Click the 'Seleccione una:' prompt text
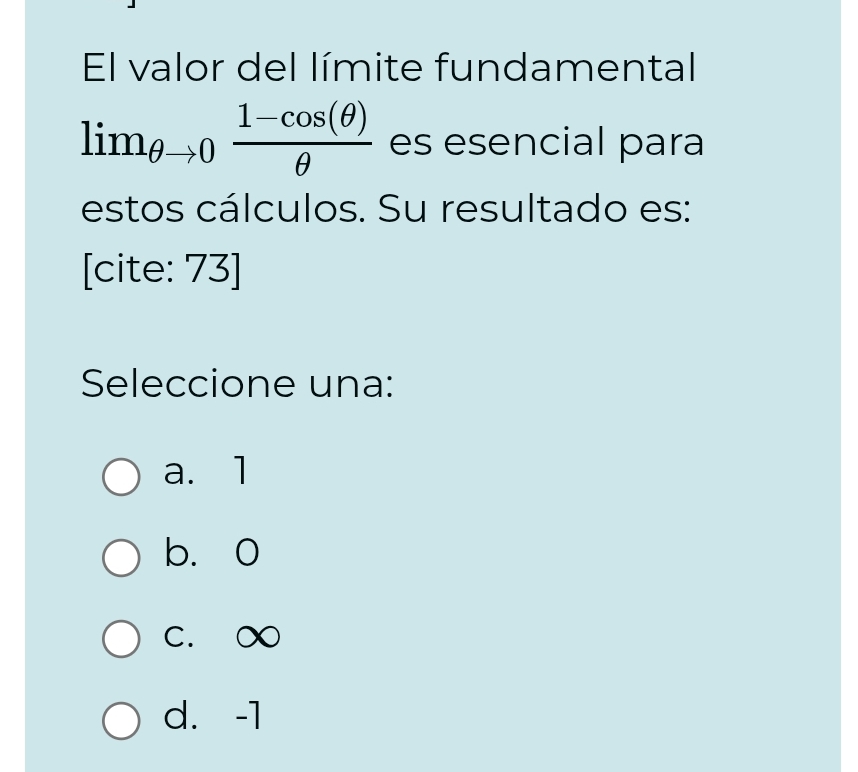The width and height of the screenshot is (858, 772). click(x=237, y=383)
